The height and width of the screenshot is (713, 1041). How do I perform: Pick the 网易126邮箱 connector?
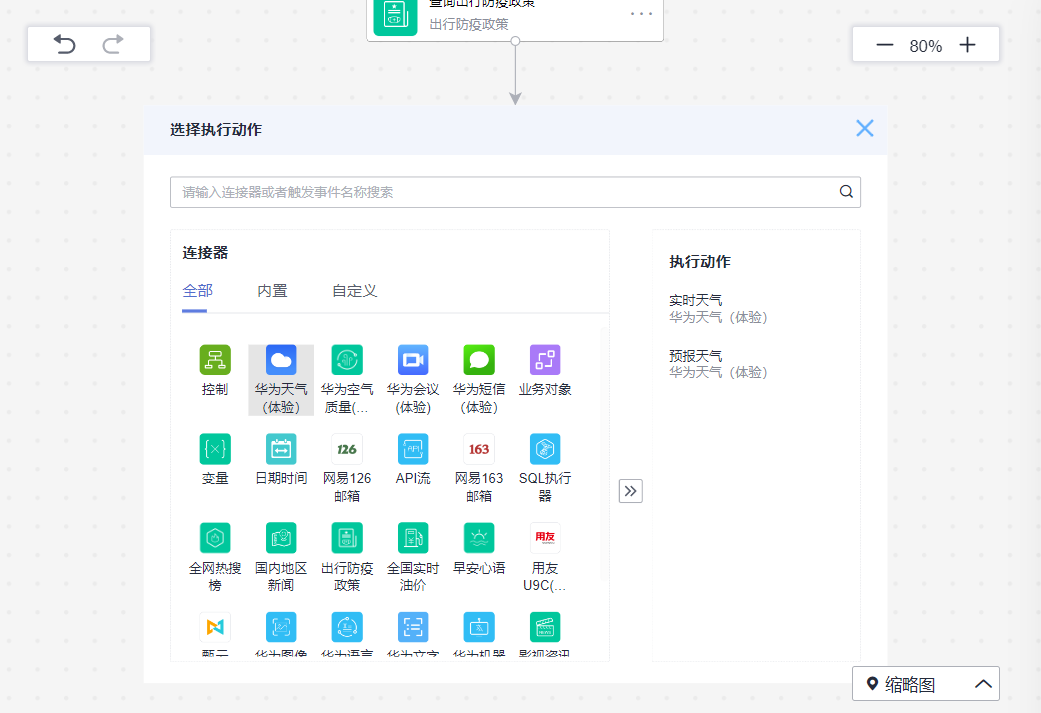click(x=347, y=469)
